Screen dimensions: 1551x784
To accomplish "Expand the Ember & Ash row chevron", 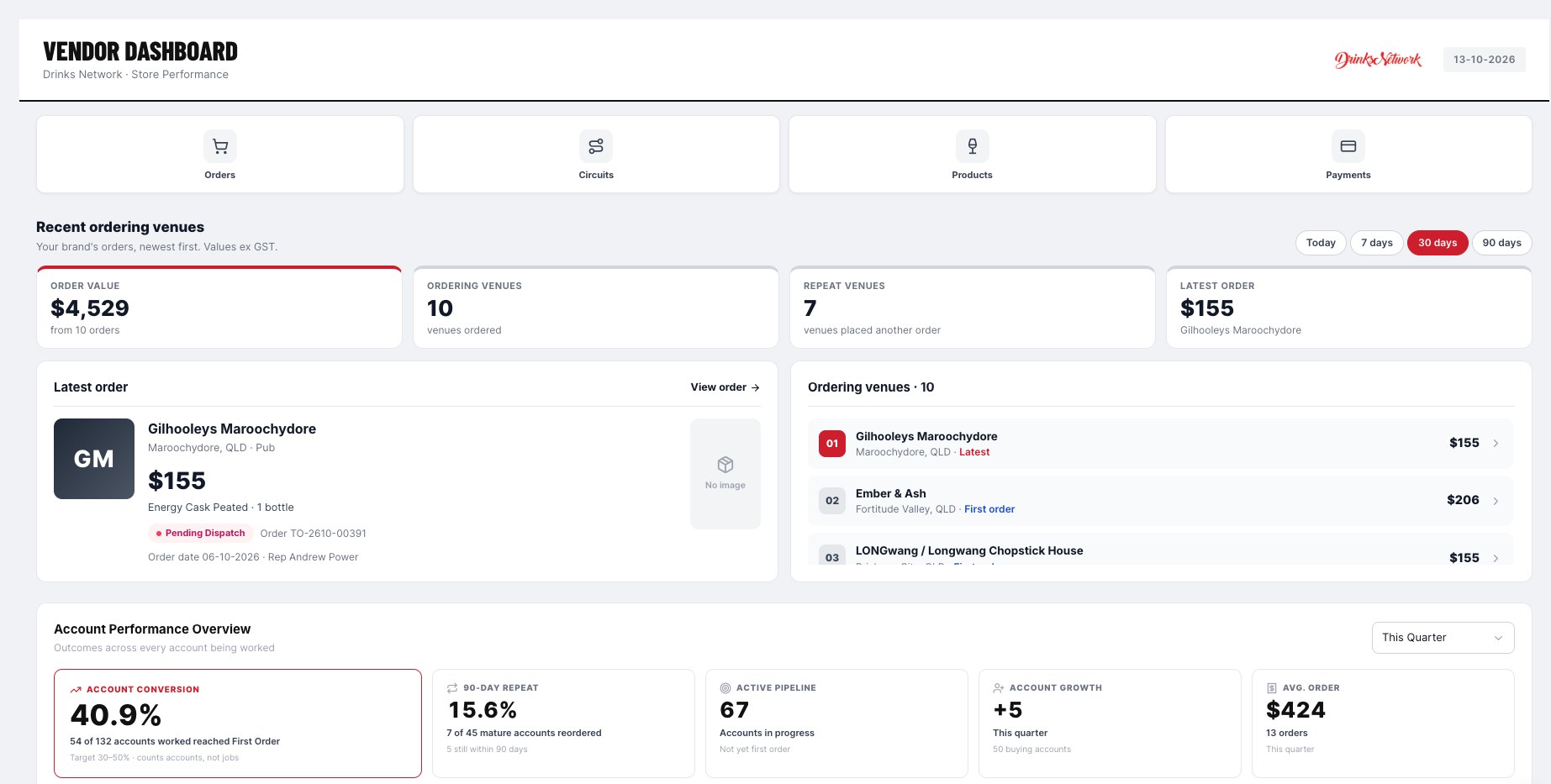I will tap(1496, 501).
